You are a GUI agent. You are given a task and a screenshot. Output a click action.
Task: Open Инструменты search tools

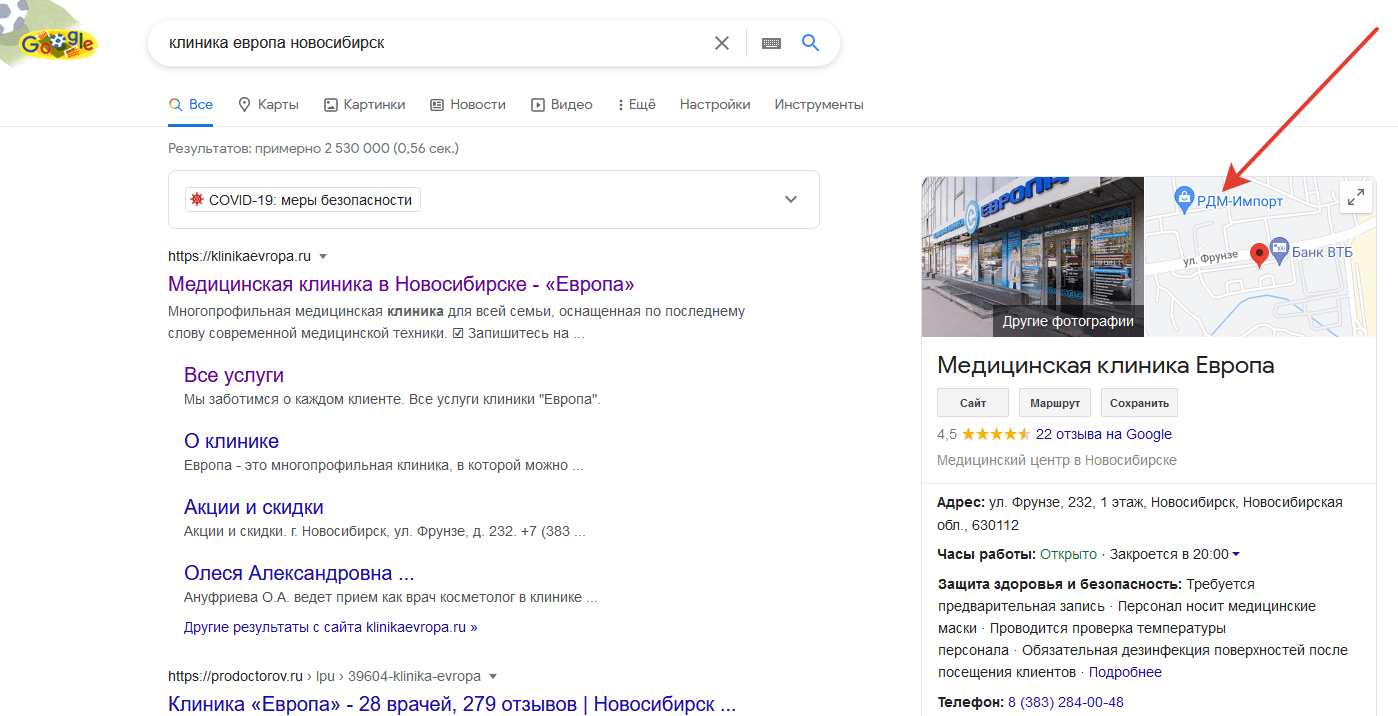[x=819, y=104]
